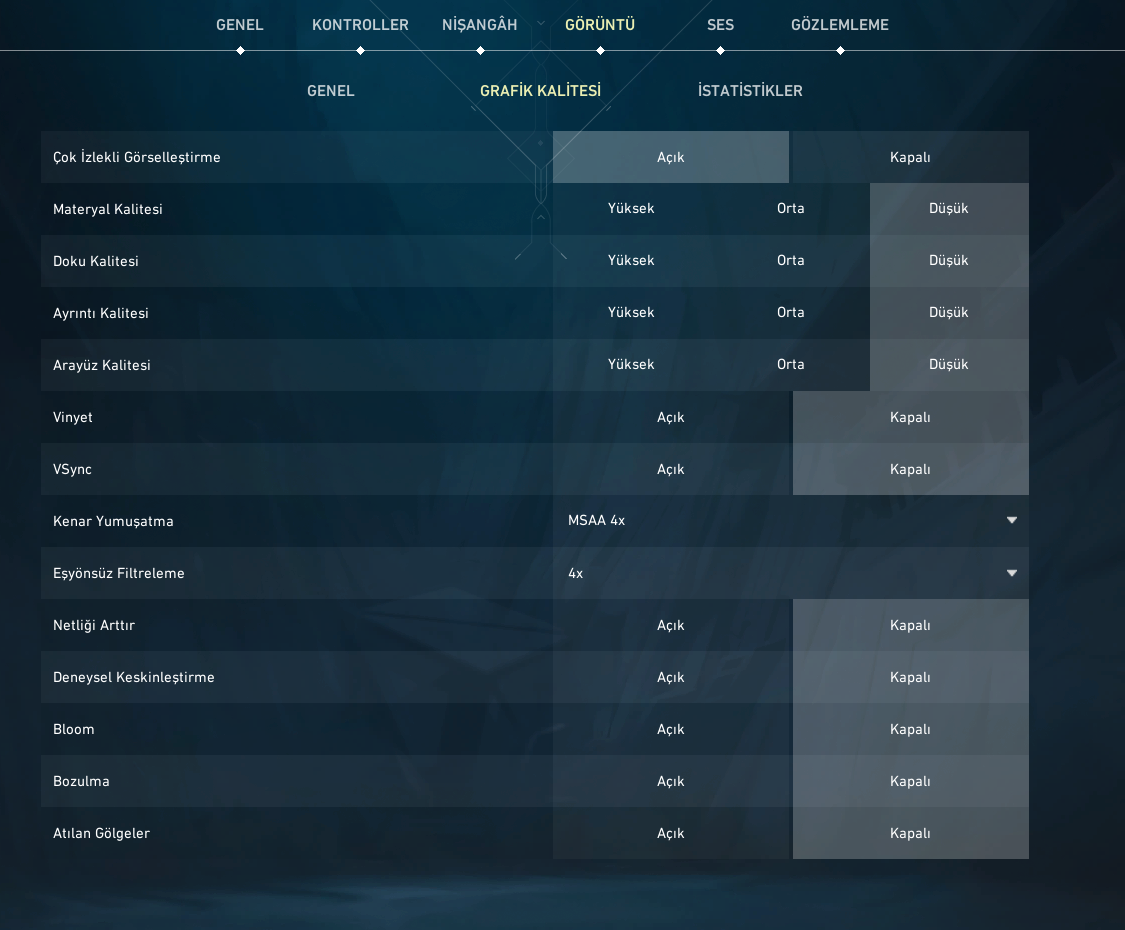
Task: Choose Yüksek for Materyal Kalitesi
Action: (631, 209)
